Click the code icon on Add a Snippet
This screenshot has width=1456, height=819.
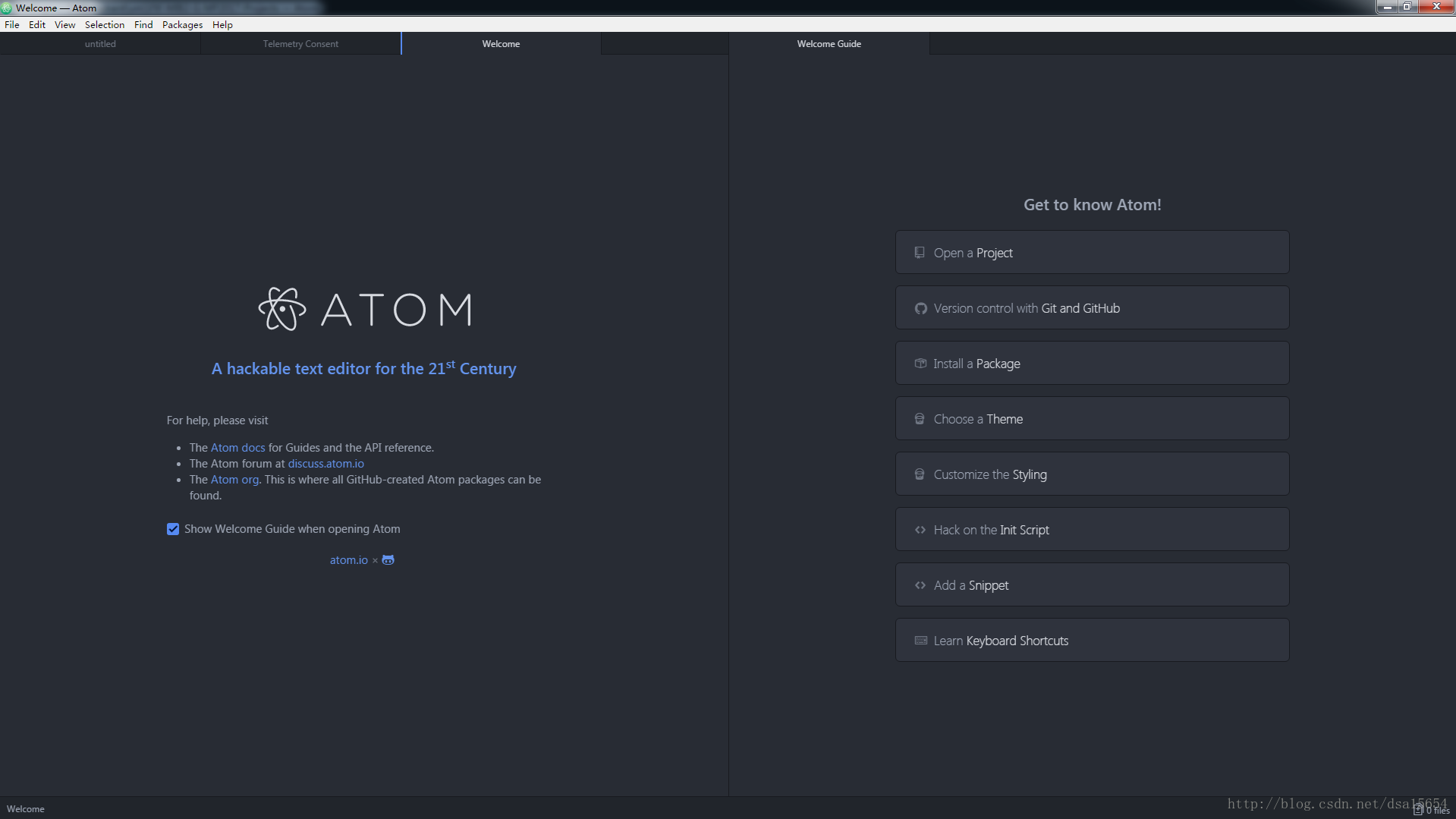pyautogui.click(x=920, y=585)
